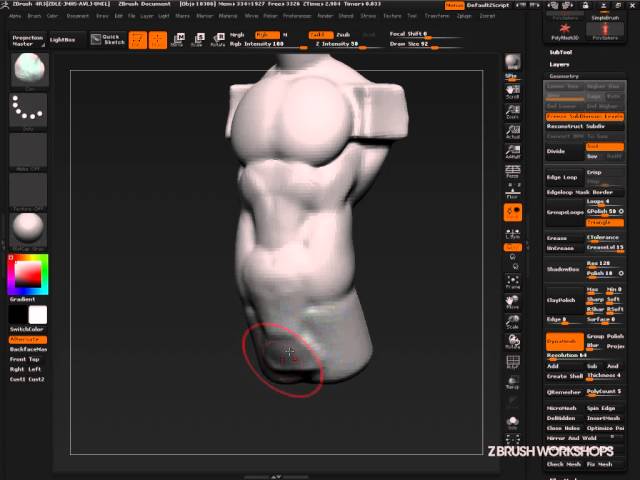
Task: Click SwitchColor to swap colors
Action: (x=27, y=329)
